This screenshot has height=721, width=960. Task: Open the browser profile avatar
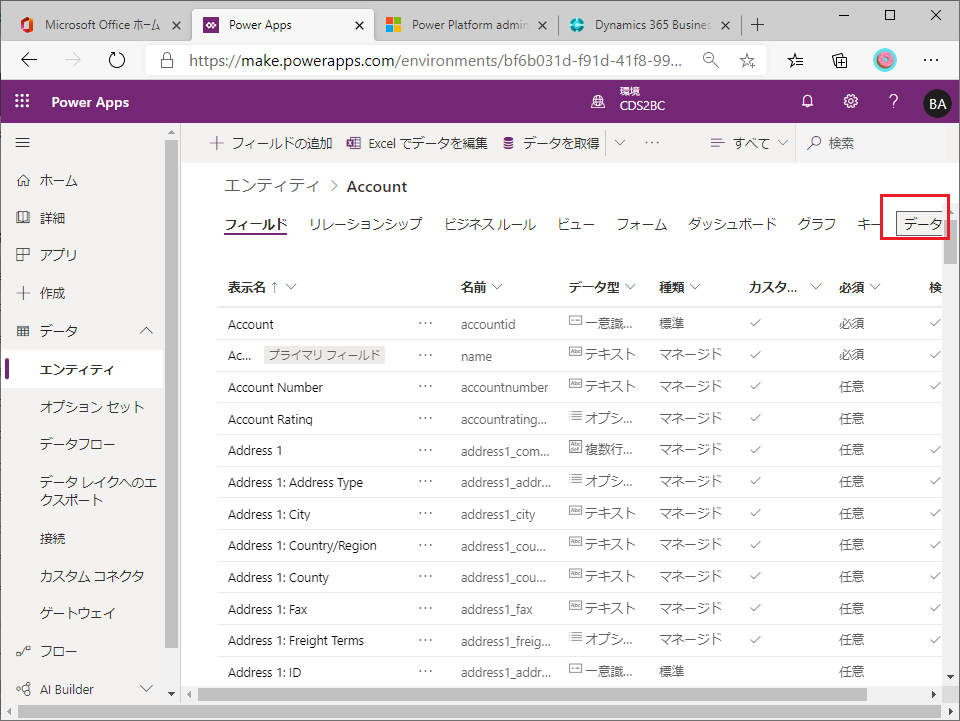tap(884, 60)
